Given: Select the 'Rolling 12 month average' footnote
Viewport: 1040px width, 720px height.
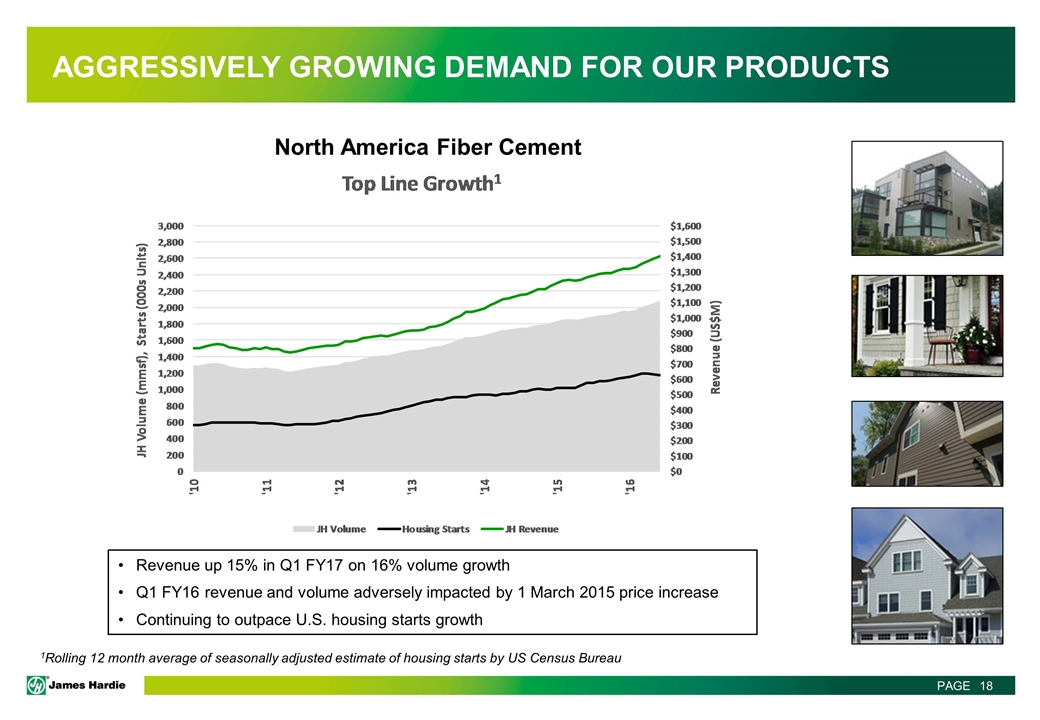Looking at the screenshot, I should [x=331, y=658].
